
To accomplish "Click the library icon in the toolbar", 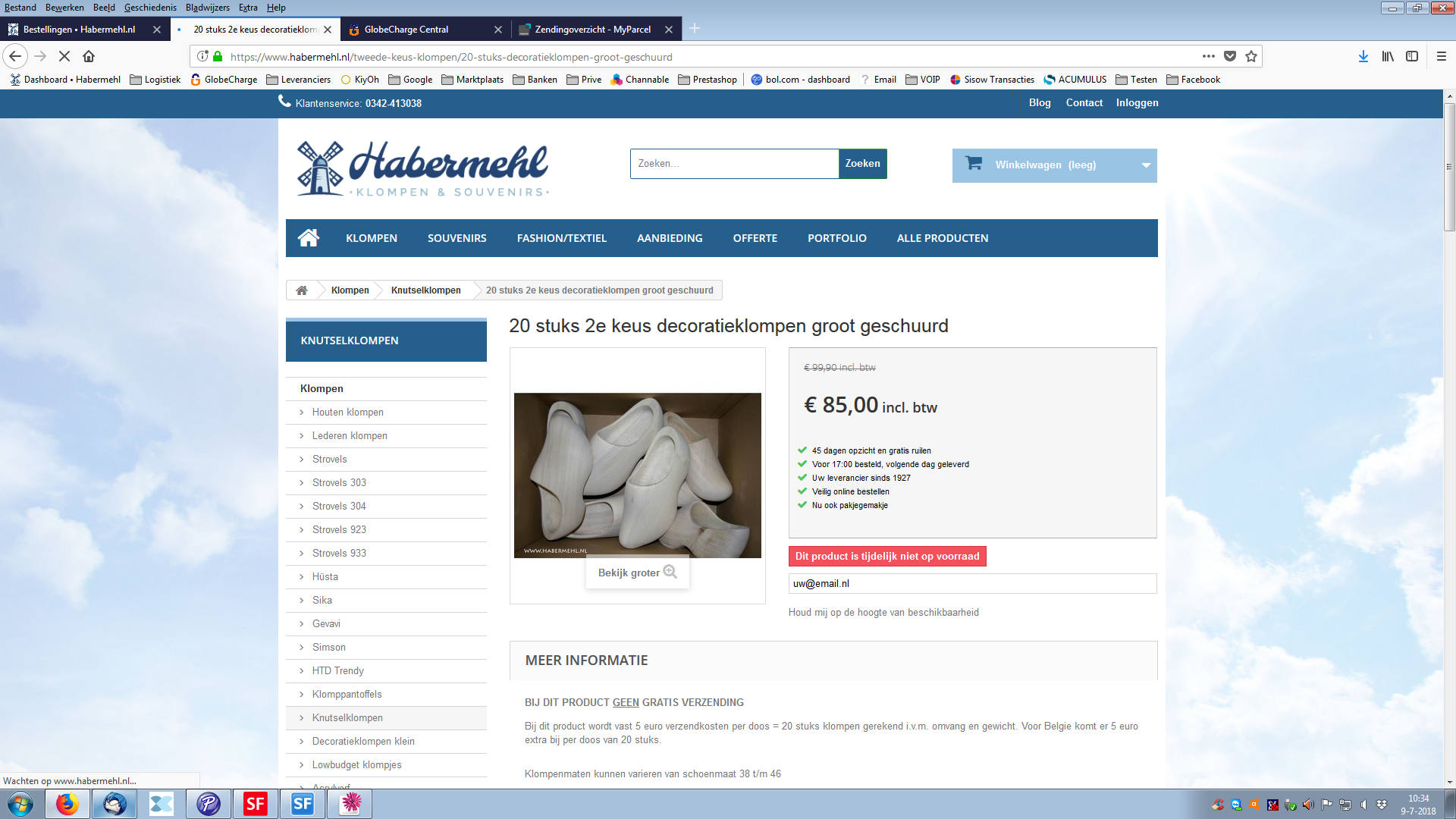I will coord(1388,56).
